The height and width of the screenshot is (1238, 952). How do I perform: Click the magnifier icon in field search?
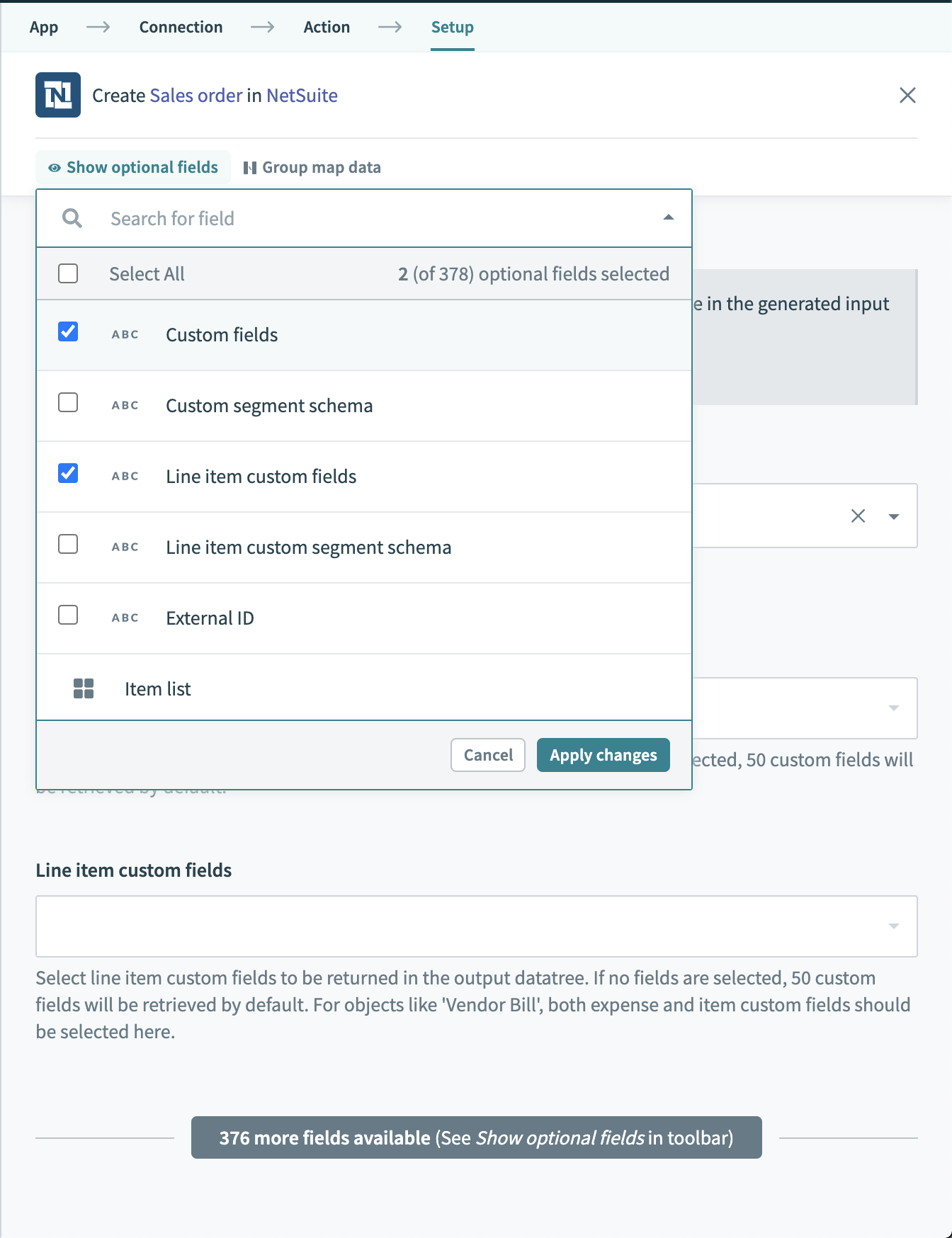72,218
